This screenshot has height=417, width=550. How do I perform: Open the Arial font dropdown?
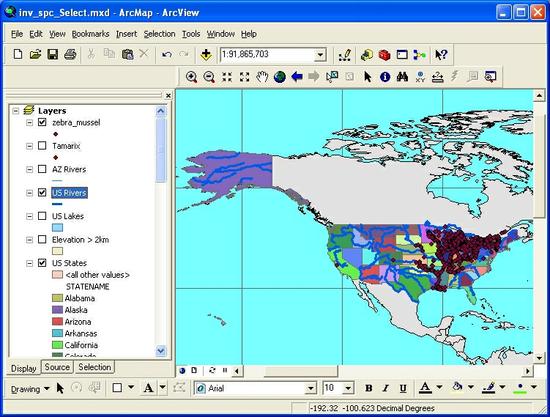click(310, 388)
